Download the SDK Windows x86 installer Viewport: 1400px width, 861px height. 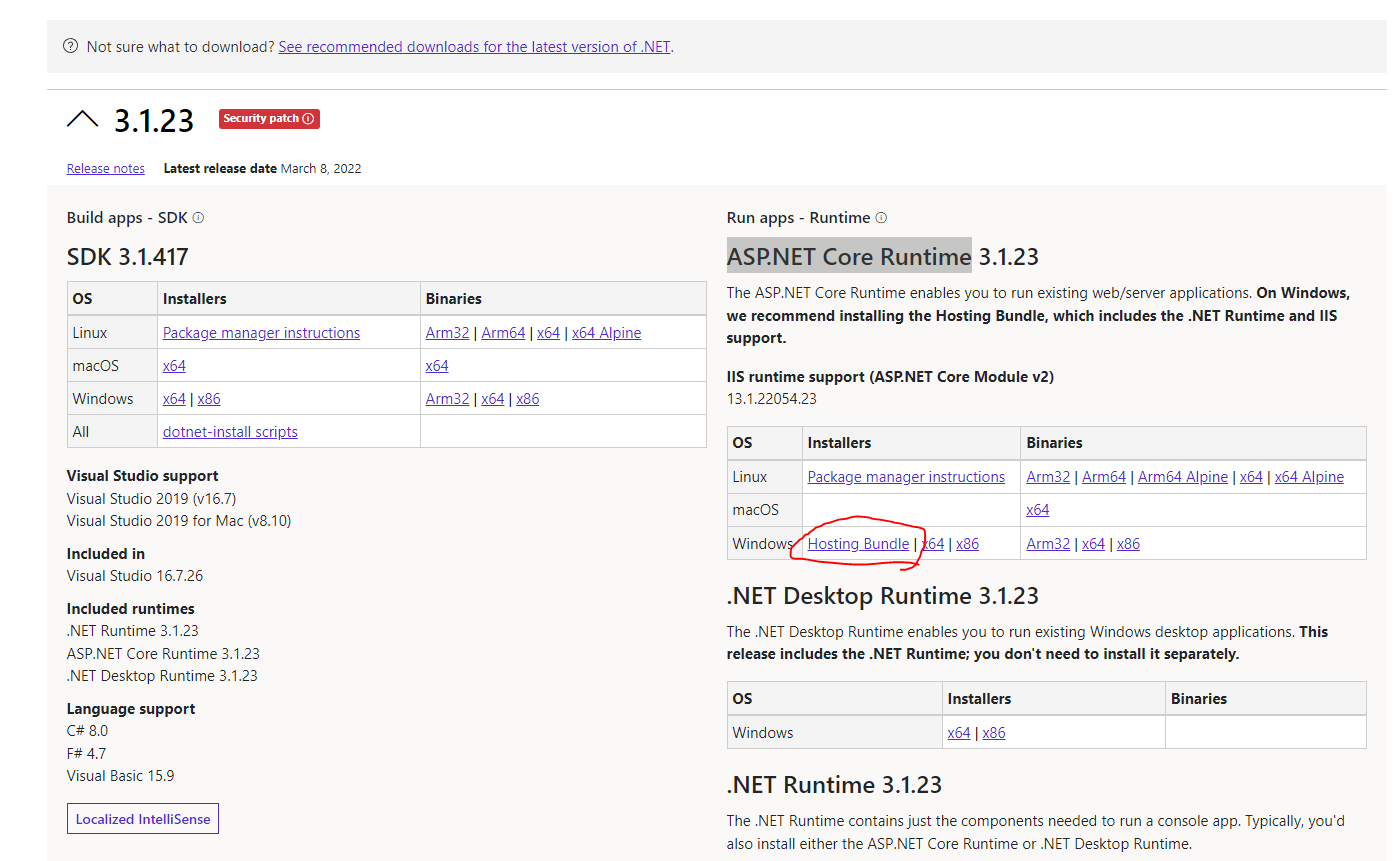[x=209, y=399]
